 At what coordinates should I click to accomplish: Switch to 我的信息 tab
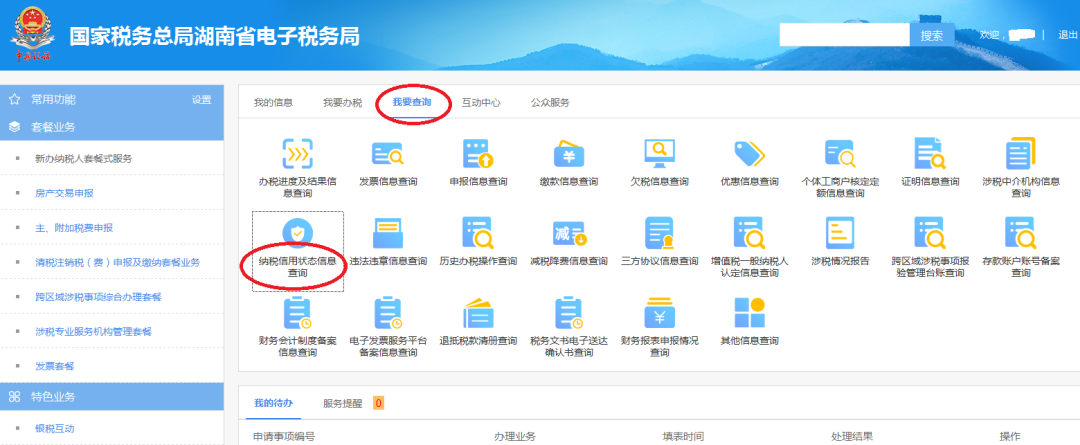[x=273, y=103]
